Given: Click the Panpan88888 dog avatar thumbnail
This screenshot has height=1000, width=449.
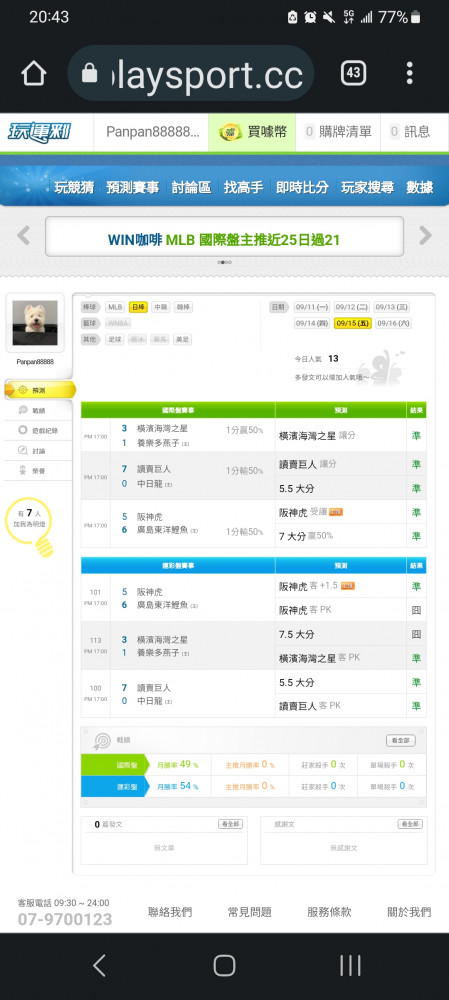Looking at the screenshot, I should 35,323.
